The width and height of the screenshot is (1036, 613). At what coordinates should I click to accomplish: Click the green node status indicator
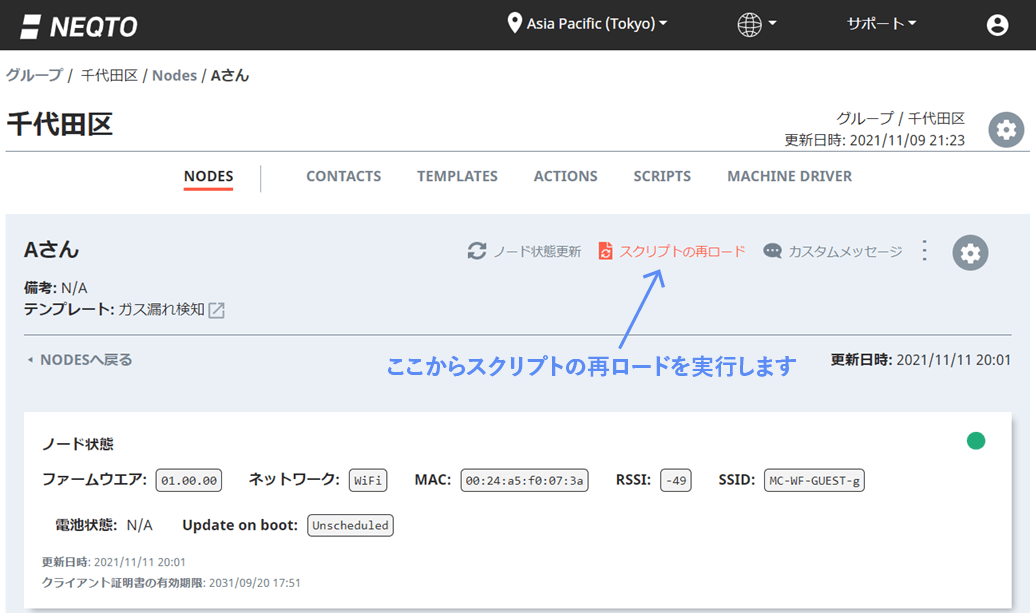click(x=976, y=440)
